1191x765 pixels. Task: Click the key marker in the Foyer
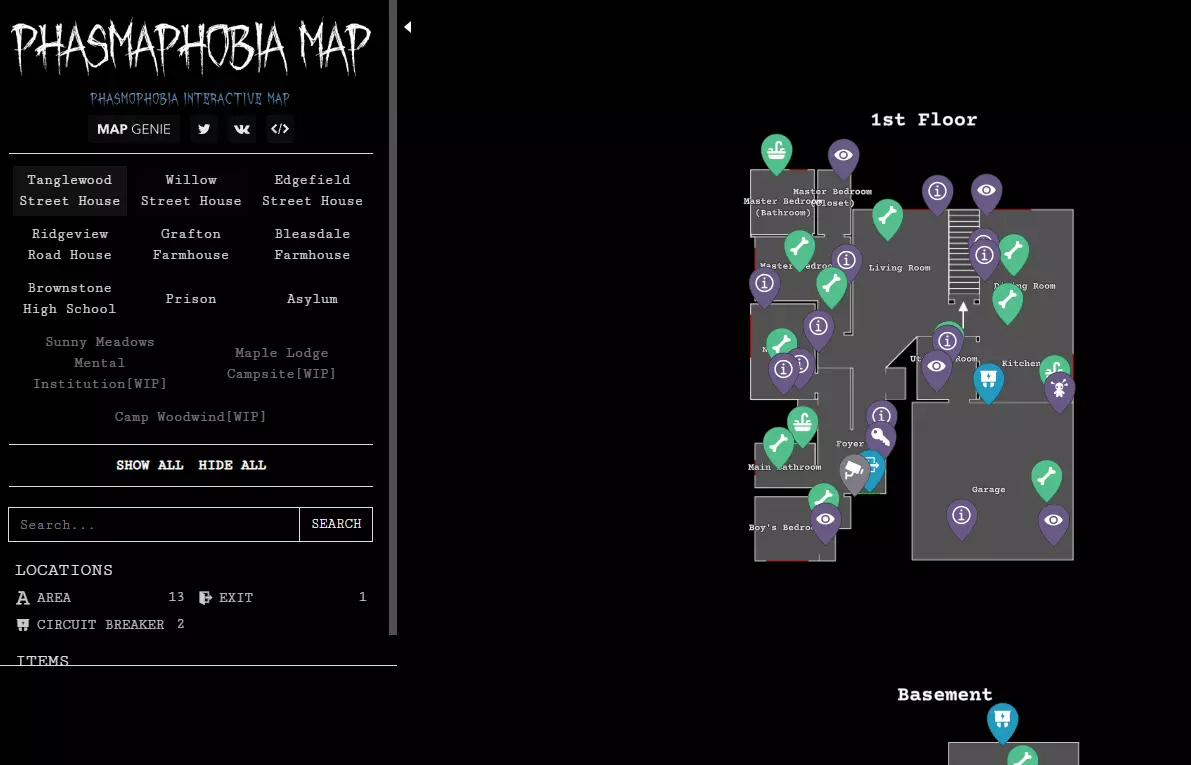880,439
